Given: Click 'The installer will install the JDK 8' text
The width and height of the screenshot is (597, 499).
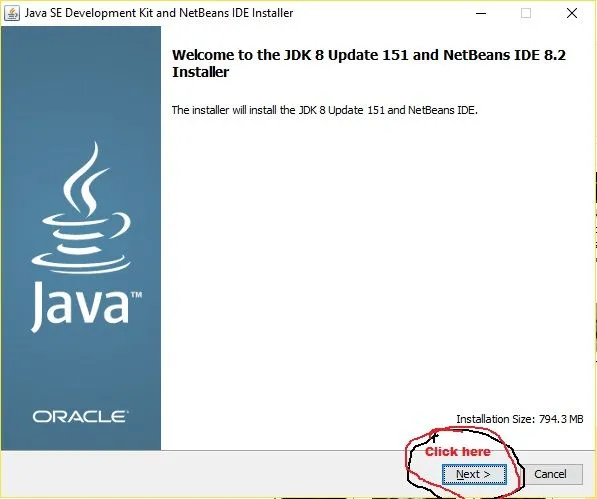Looking at the screenshot, I should (324, 110).
